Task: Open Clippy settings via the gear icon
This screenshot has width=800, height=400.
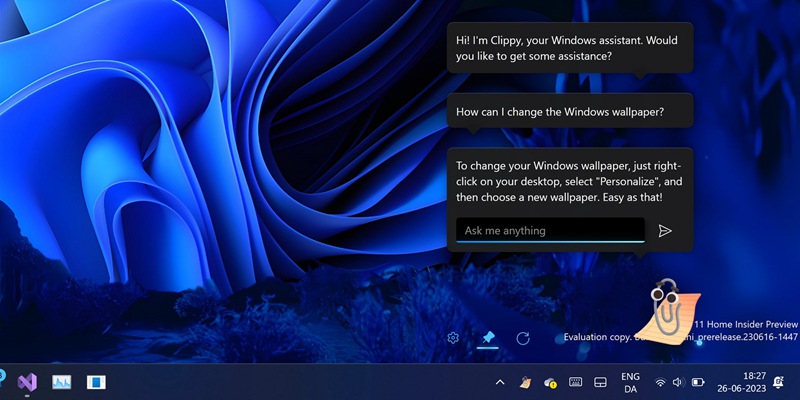Action: click(453, 338)
